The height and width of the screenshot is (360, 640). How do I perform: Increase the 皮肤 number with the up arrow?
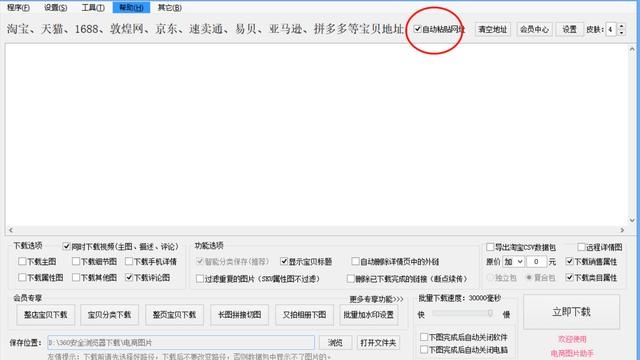coord(621,26)
